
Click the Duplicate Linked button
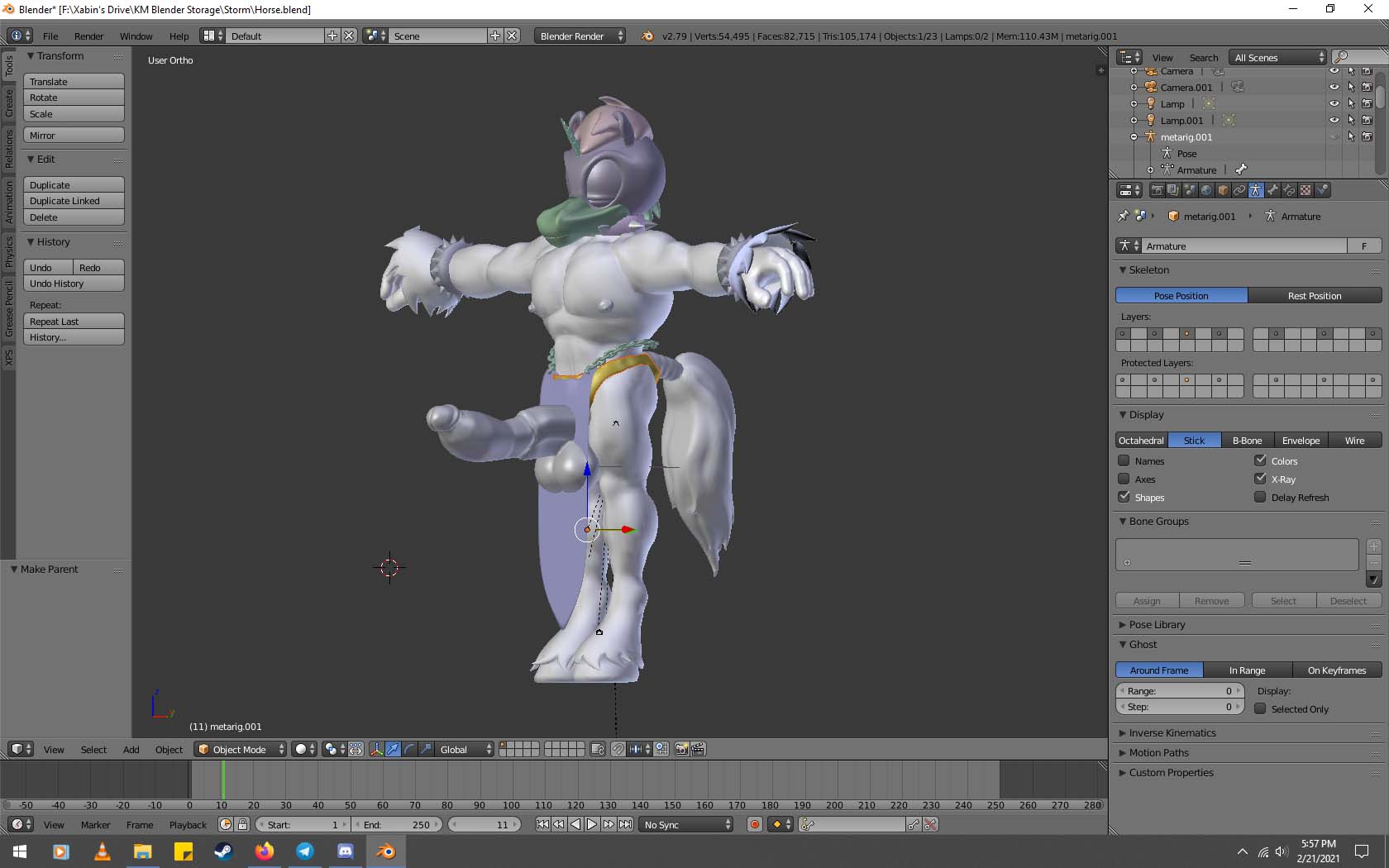[x=74, y=201]
